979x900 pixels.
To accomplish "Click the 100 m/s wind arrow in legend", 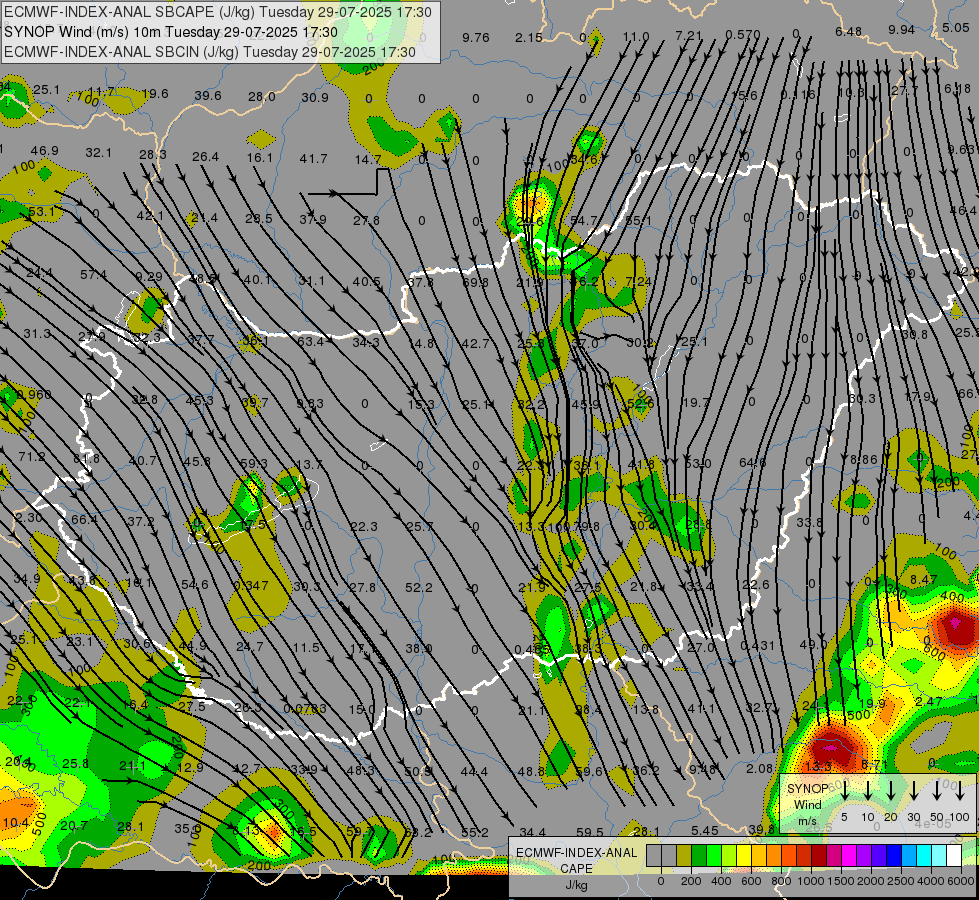I will 960,790.
